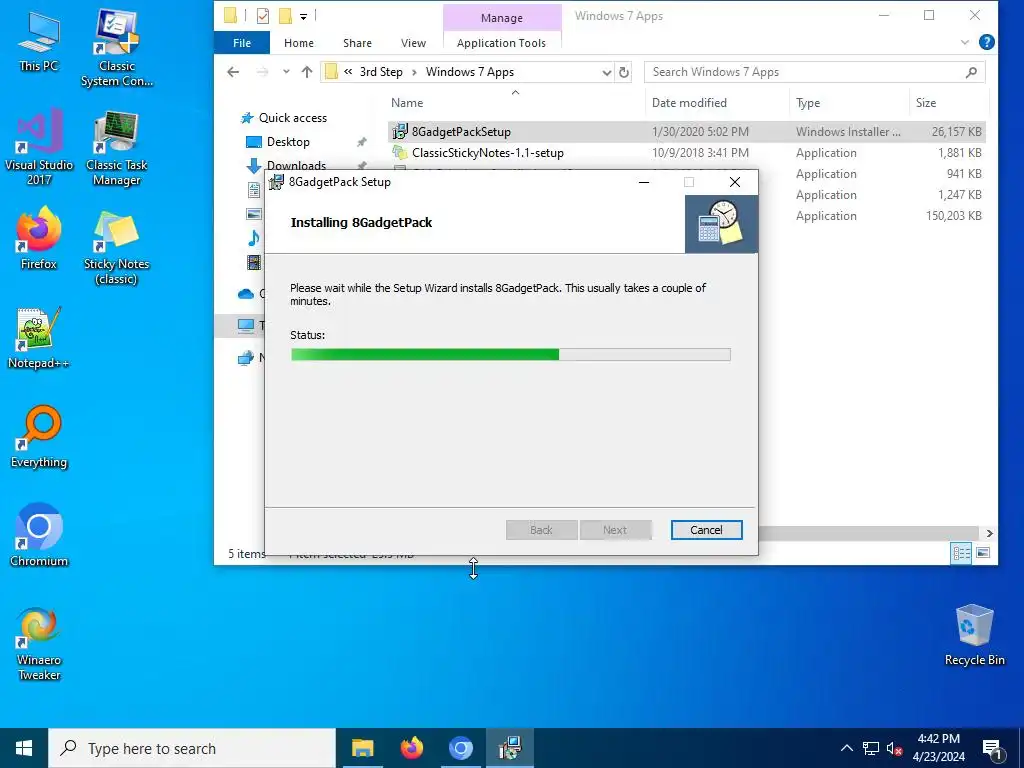Open File Explorer from the taskbar
This screenshot has width=1024, height=768.
pos(362,748)
